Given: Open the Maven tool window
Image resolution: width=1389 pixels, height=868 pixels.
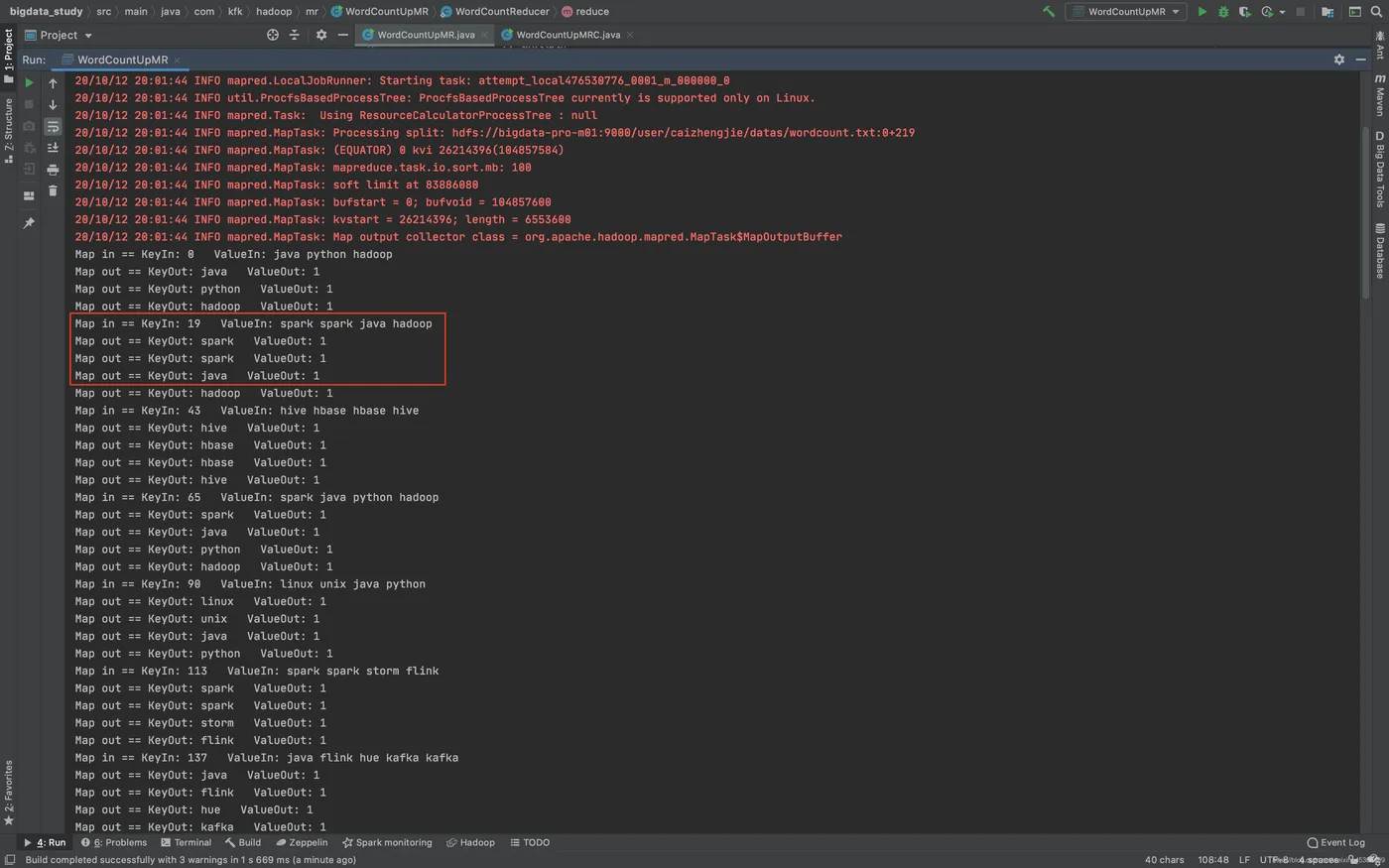Looking at the screenshot, I should [x=1379, y=95].
